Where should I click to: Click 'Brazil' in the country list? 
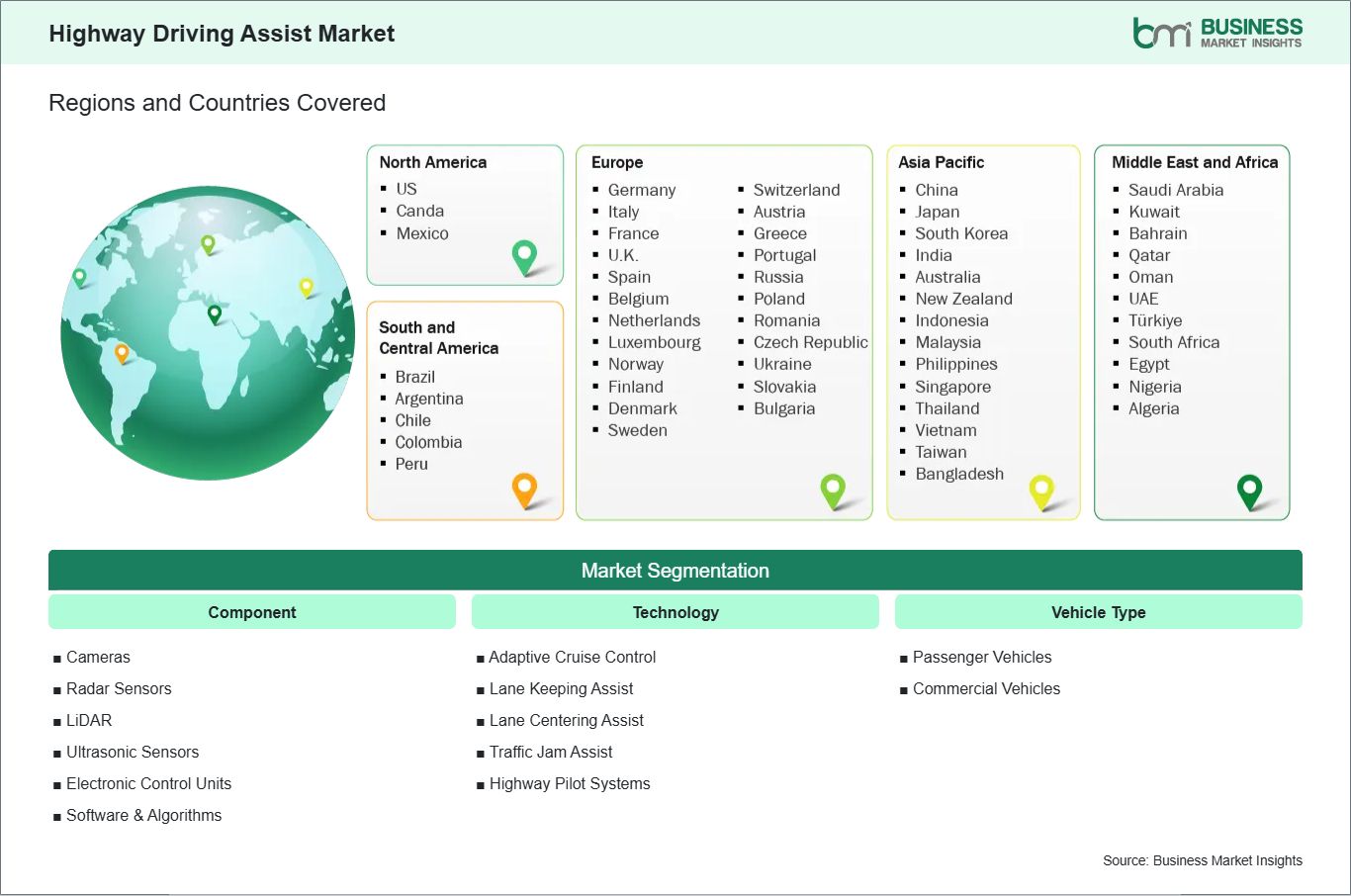415,377
